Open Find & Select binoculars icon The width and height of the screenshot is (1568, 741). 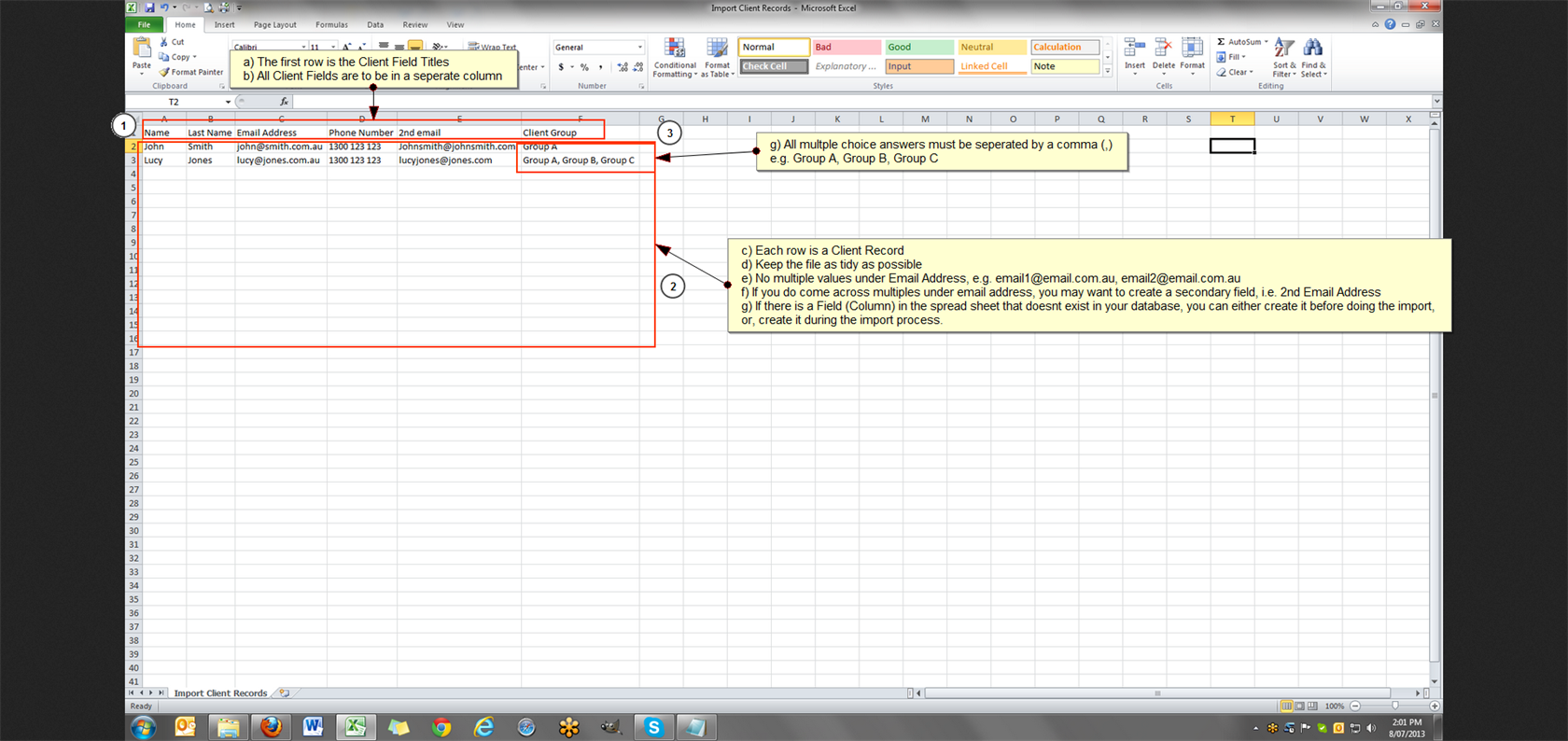(1313, 50)
